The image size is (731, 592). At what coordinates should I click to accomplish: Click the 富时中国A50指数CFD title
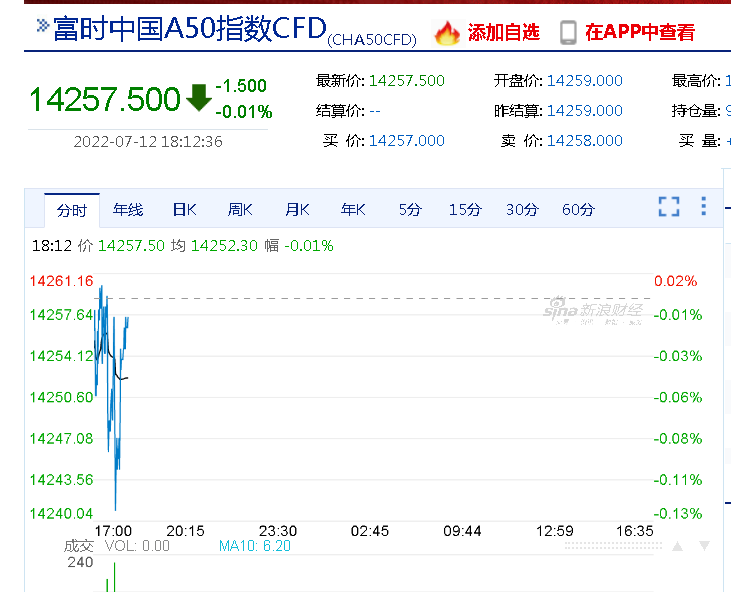pyautogui.click(x=190, y=28)
